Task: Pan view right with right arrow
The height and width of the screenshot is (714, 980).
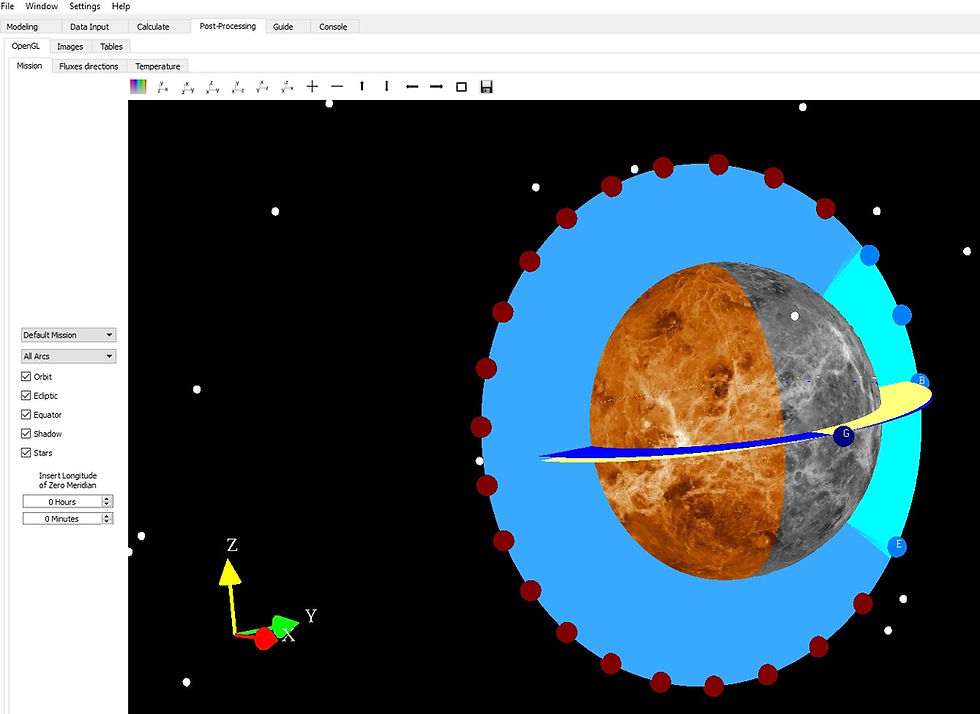Action: 436,86
